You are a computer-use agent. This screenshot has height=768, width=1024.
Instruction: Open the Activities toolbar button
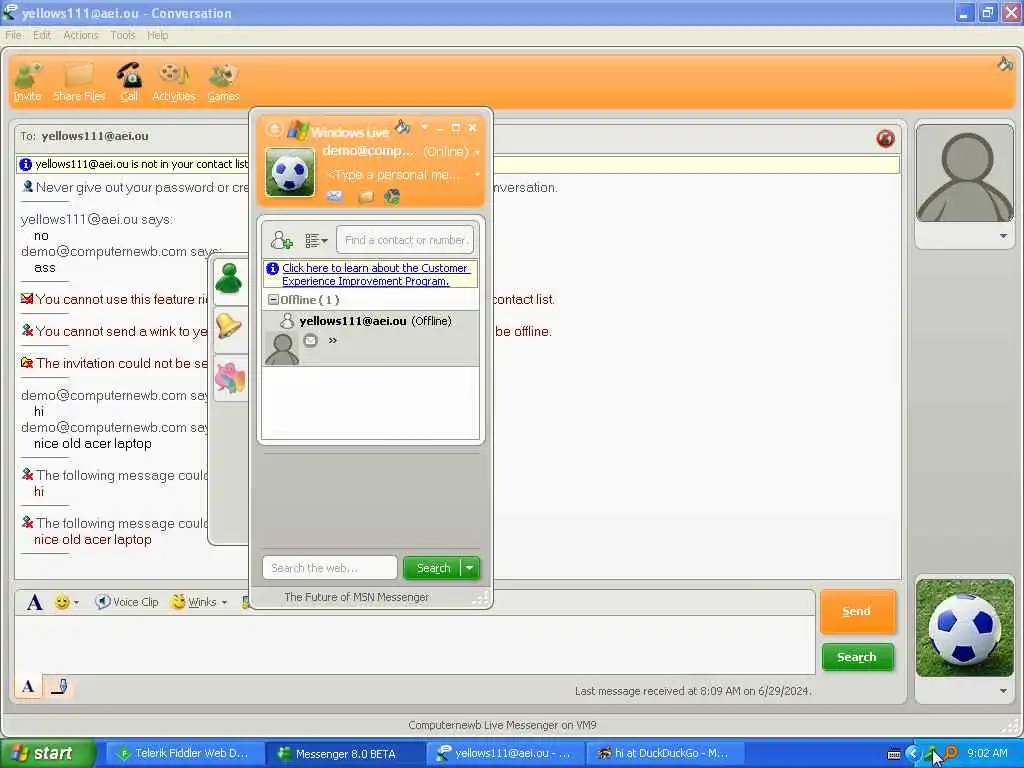(x=174, y=82)
